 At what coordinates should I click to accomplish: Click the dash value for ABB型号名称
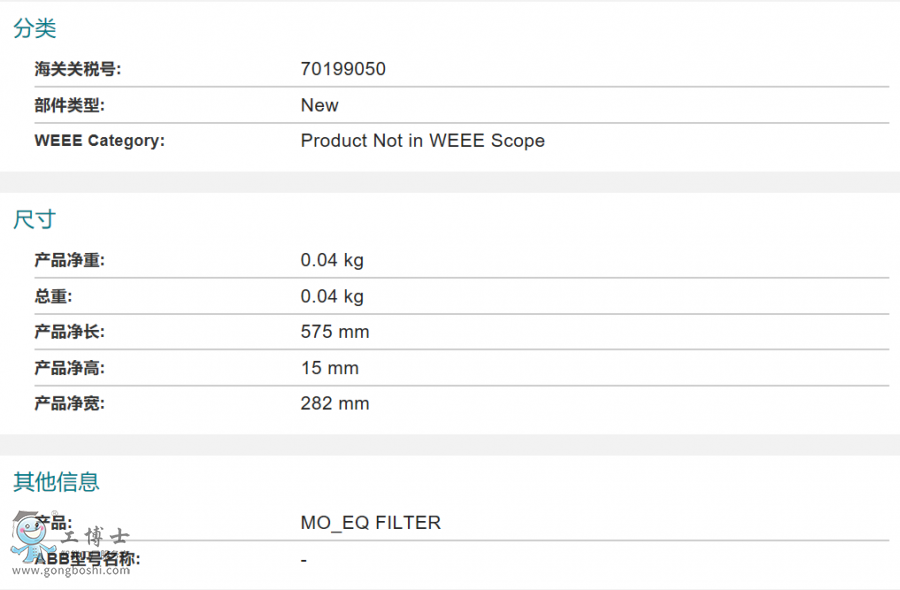(x=304, y=560)
